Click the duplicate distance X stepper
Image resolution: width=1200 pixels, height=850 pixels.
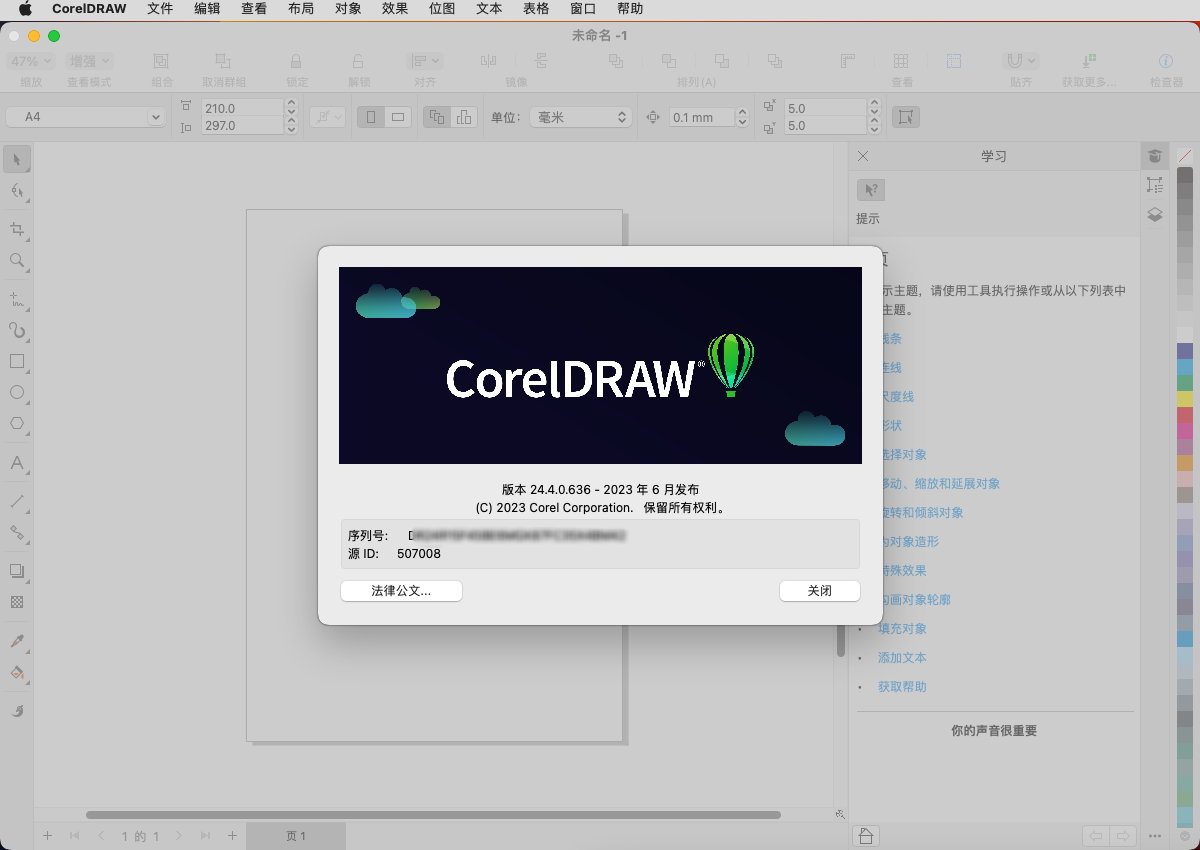click(x=874, y=108)
